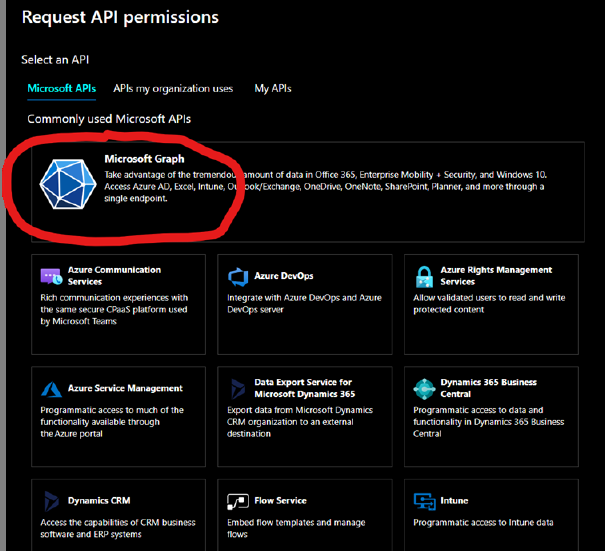Choose the Azure DevOps card title
Viewport: 605px width, 551px height.
tap(285, 276)
